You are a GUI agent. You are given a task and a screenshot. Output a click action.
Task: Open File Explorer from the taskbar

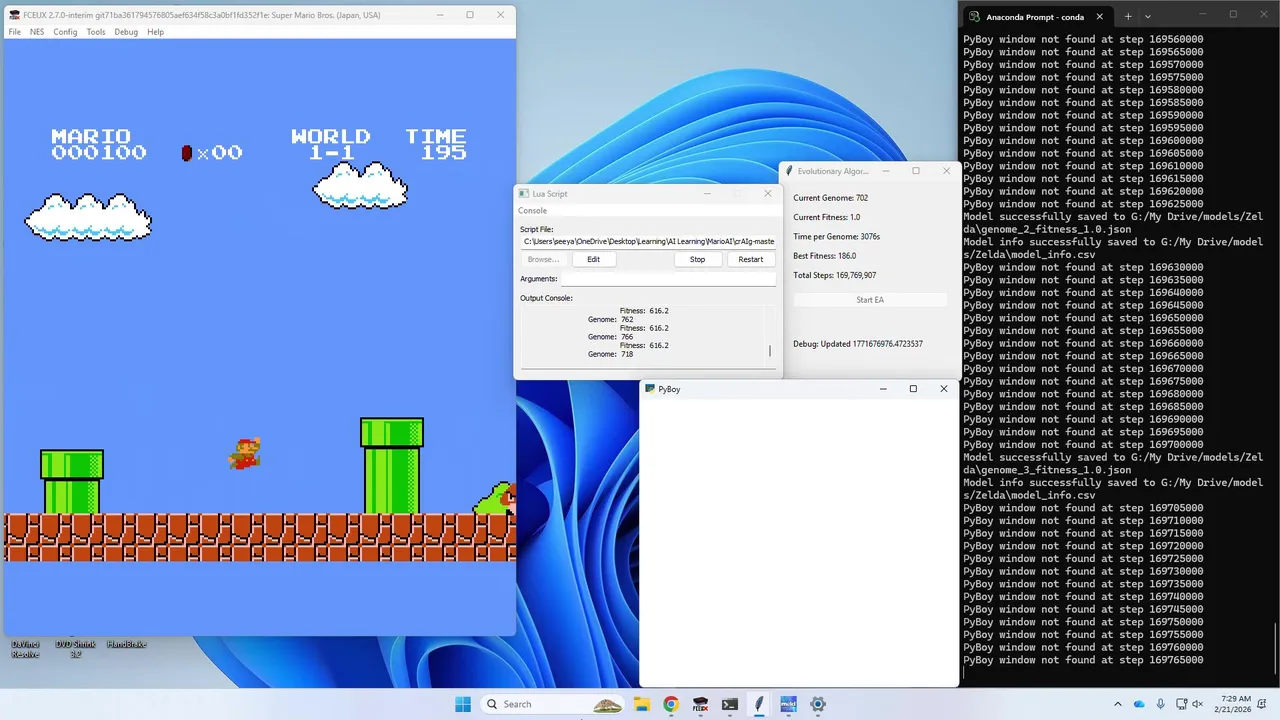pyautogui.click(x=642, y=704)
